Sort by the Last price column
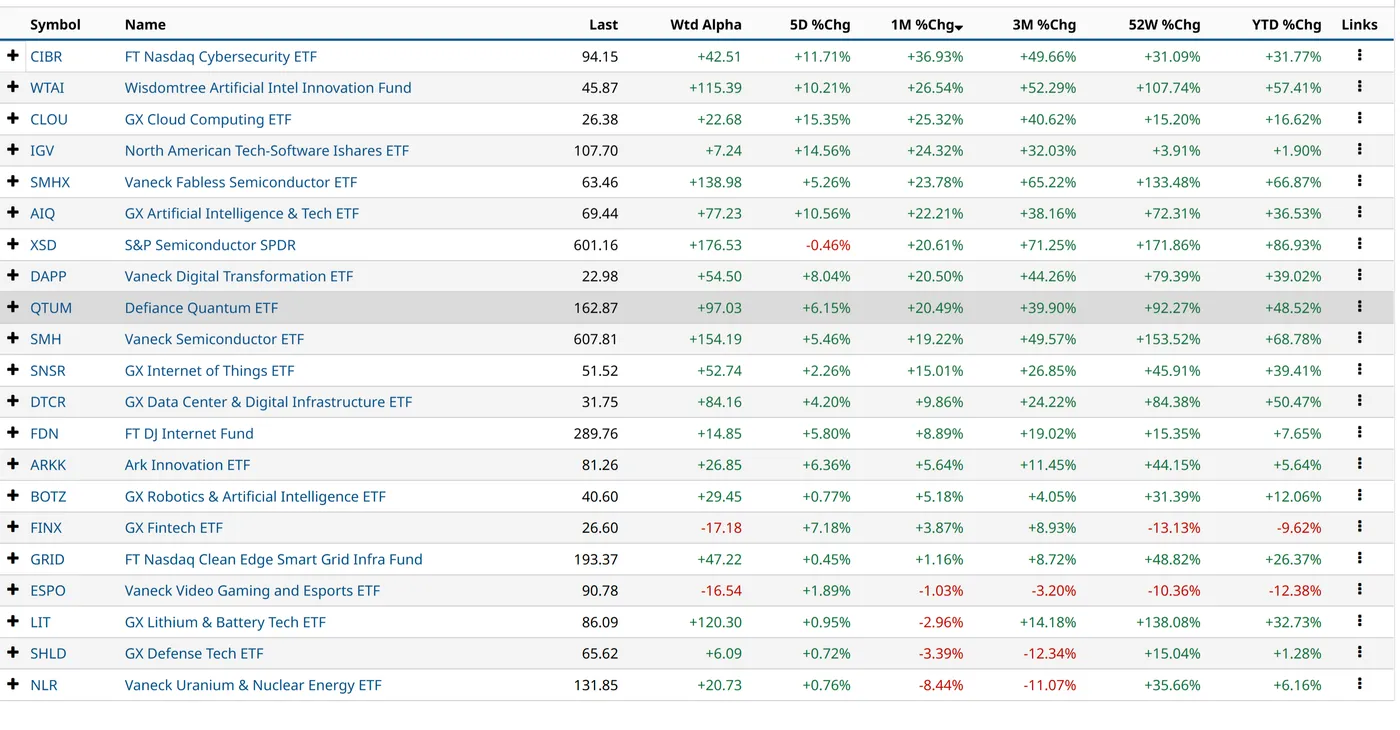 tap(603, 24)
